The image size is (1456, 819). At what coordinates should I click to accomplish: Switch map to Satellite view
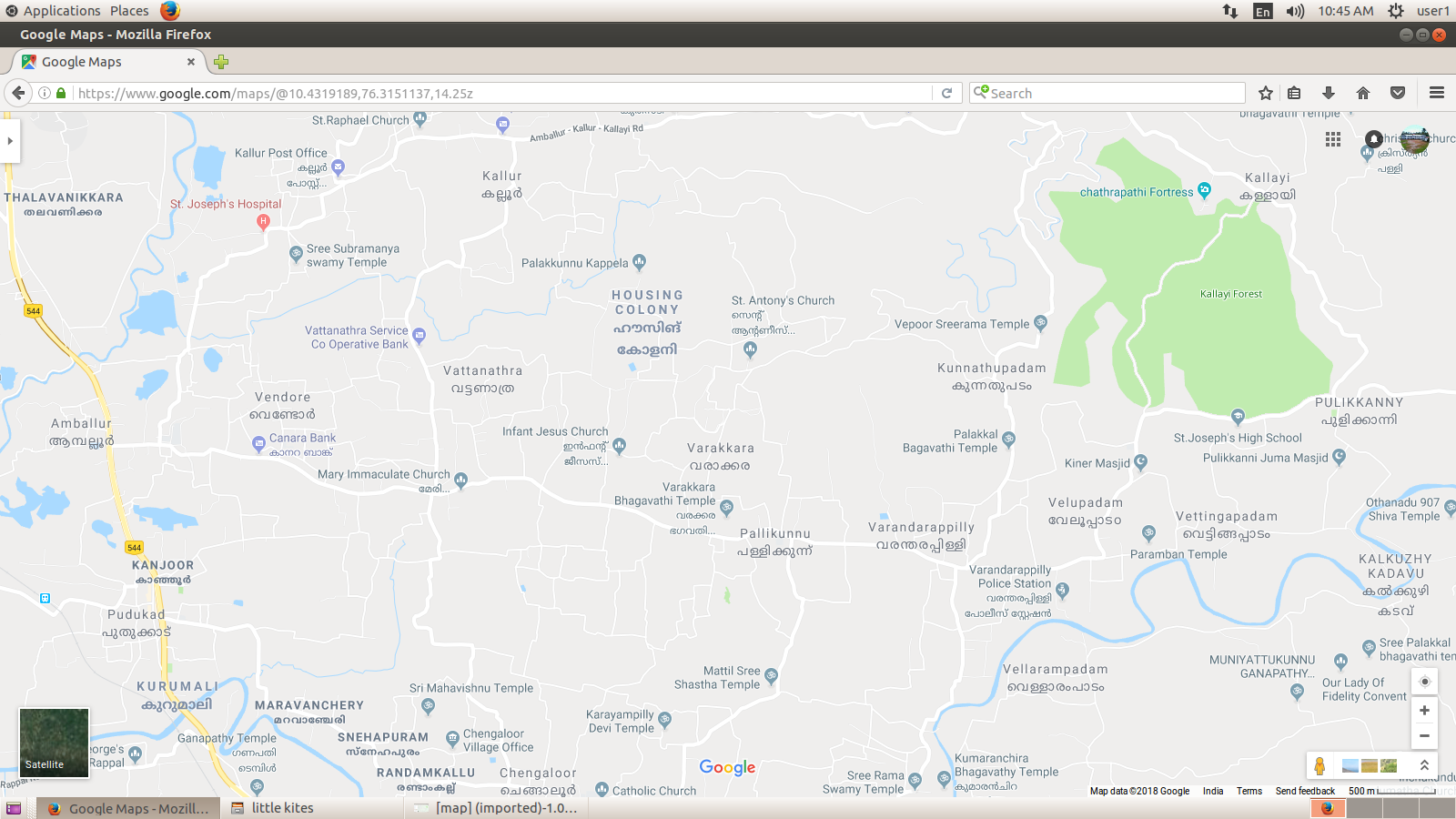click(55, 743)
